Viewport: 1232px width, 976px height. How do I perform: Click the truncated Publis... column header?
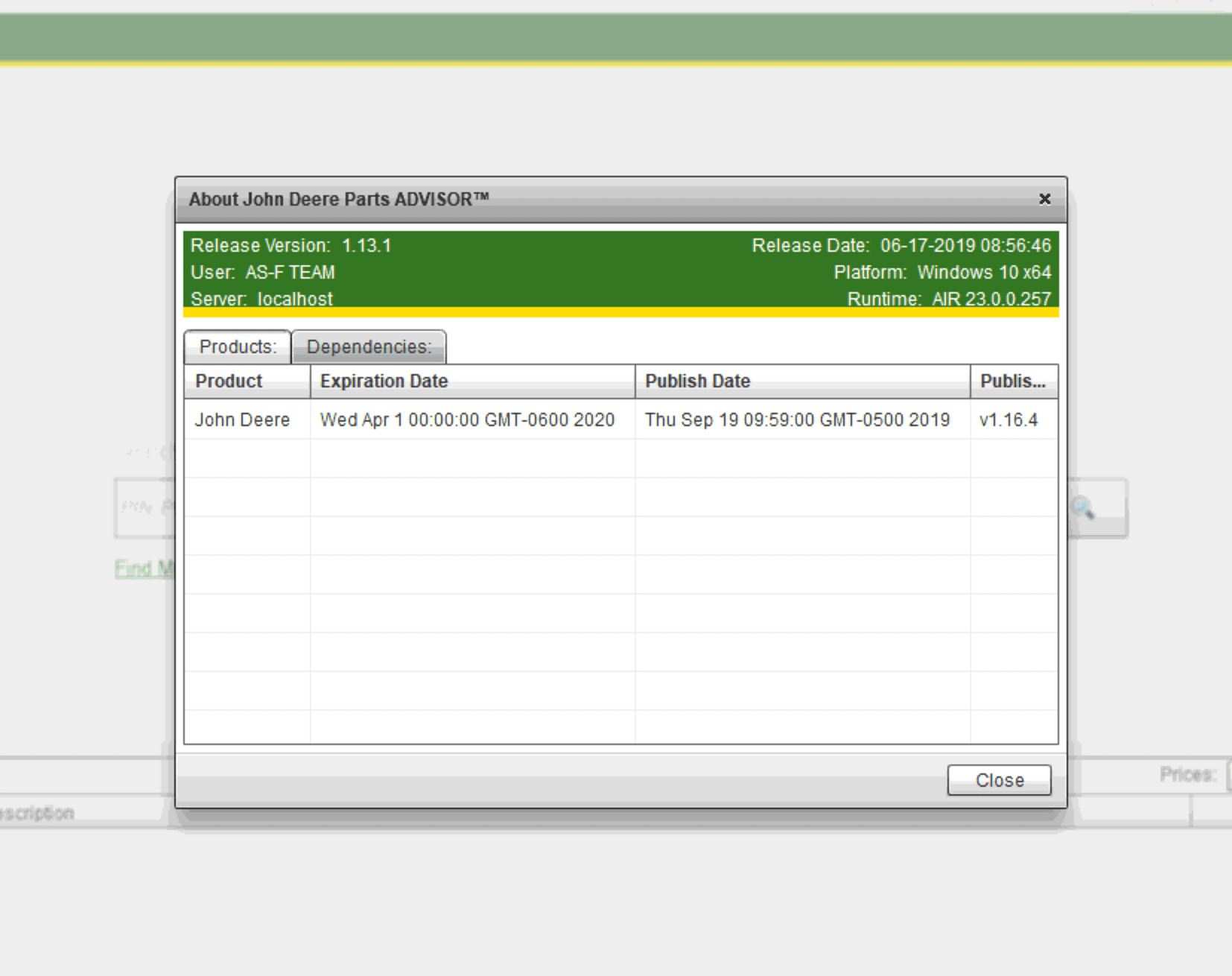1014,381
